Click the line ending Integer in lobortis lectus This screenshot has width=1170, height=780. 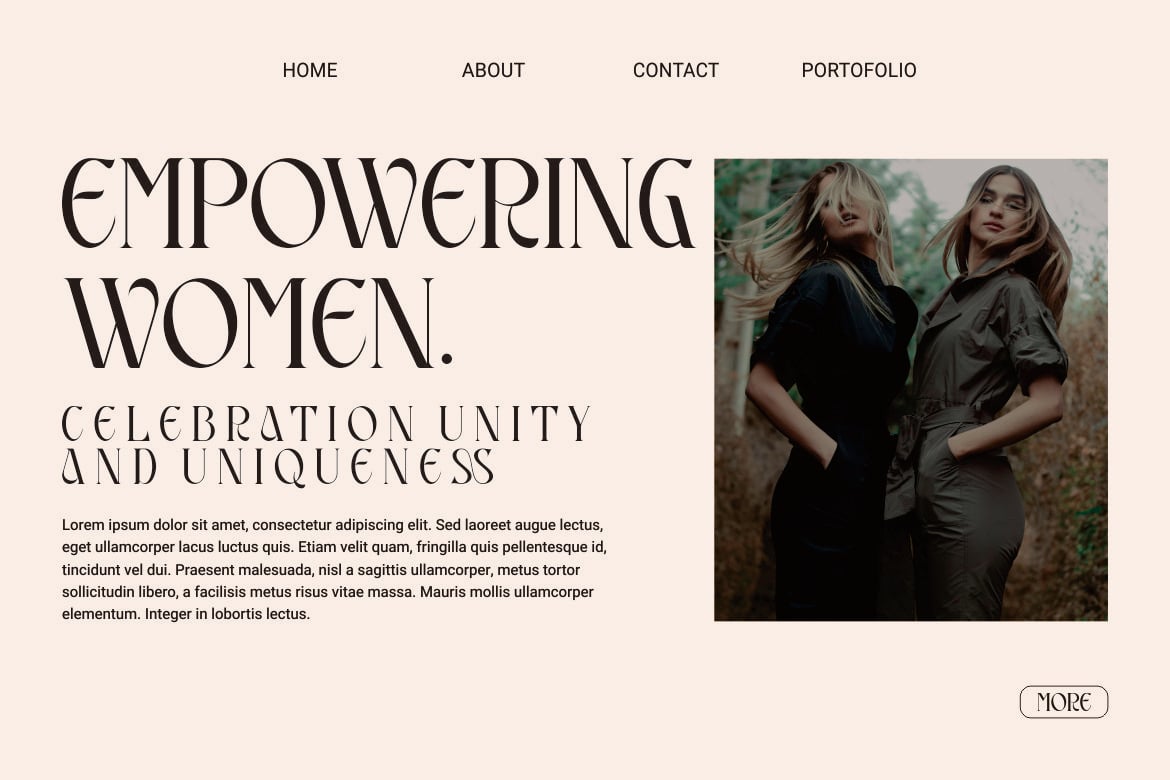click(186, 614)
